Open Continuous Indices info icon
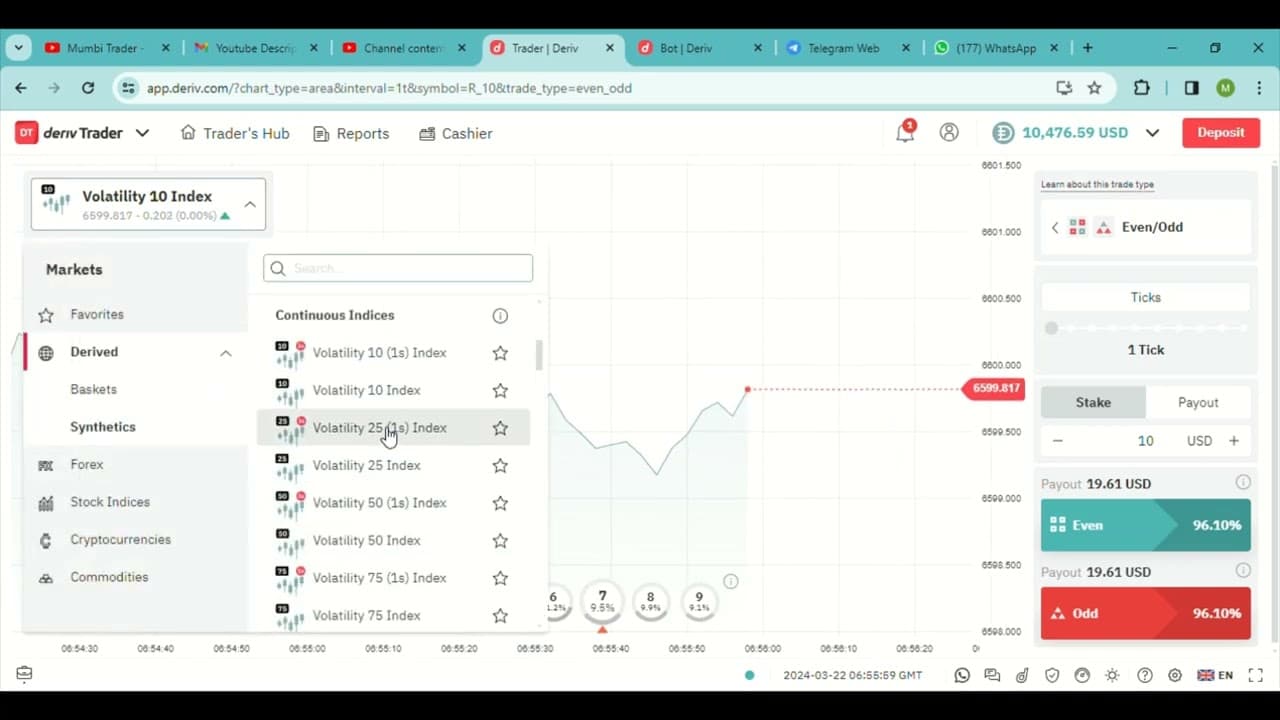The width and height of the screenshot is (1280, 720). 500,315
